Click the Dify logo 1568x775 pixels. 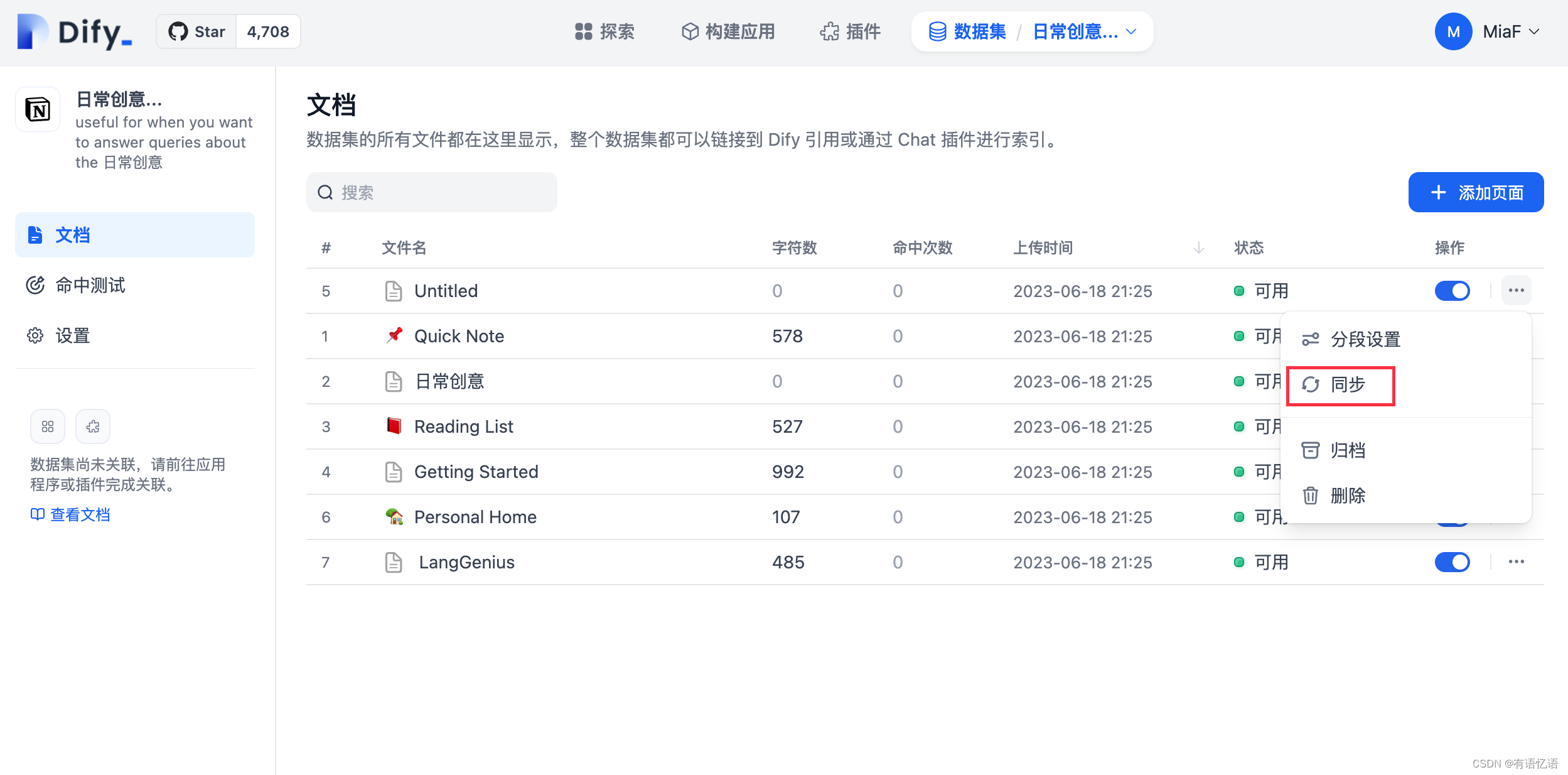click(75, 32)
